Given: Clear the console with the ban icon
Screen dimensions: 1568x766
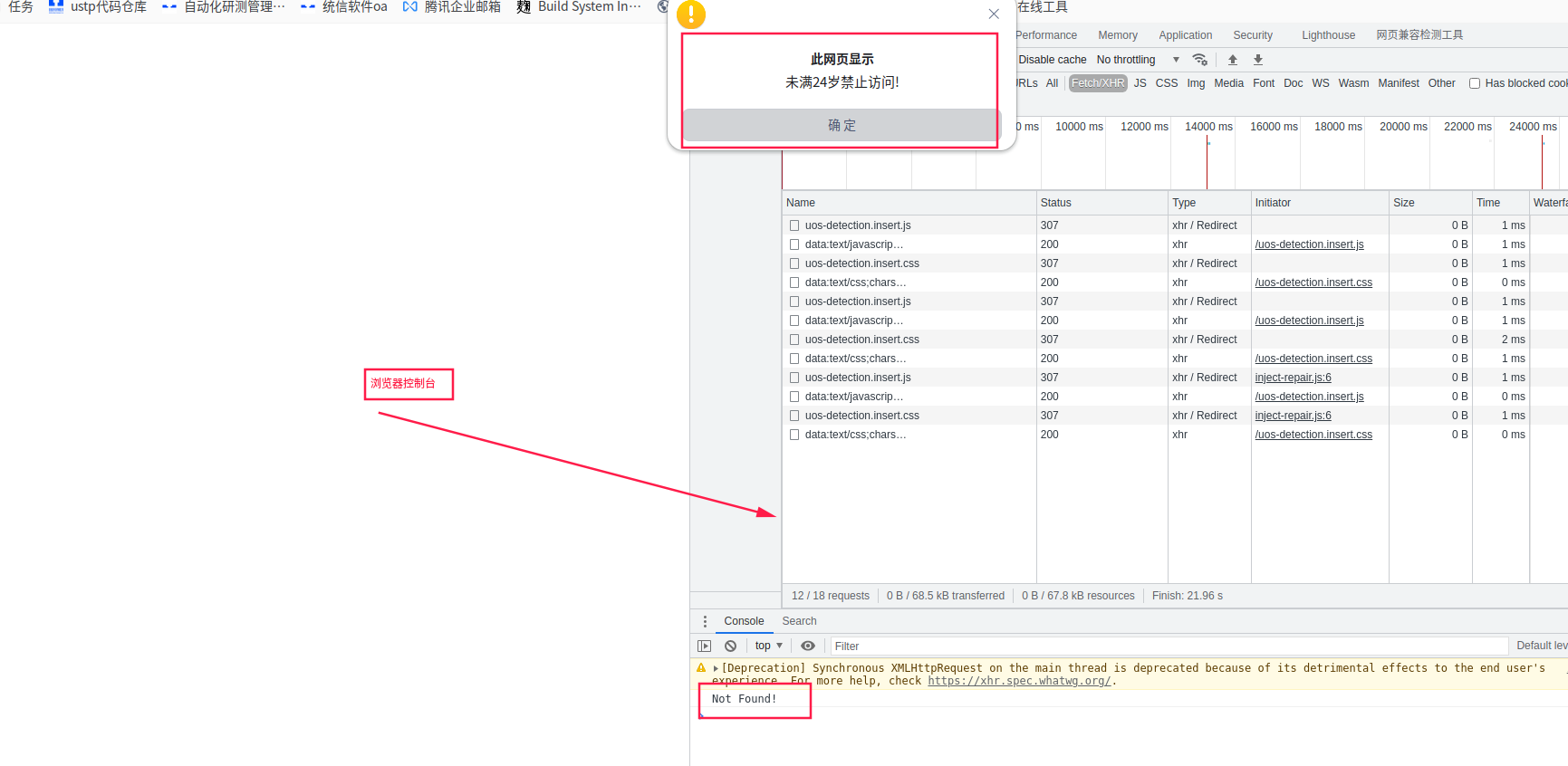Looking at the screenshot, I should coord(730,646).
